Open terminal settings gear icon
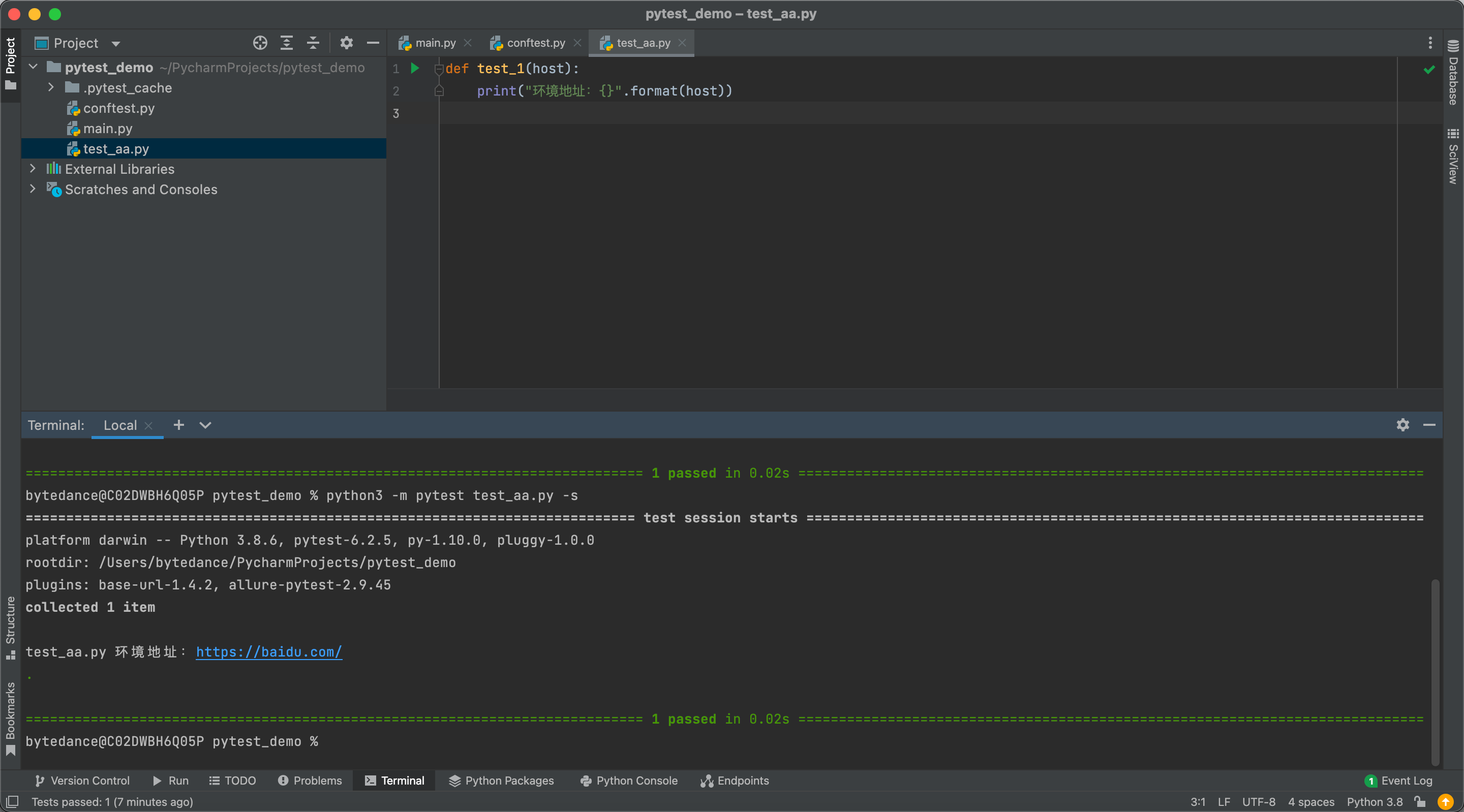1464x812 pixels. pos(1402,425)
